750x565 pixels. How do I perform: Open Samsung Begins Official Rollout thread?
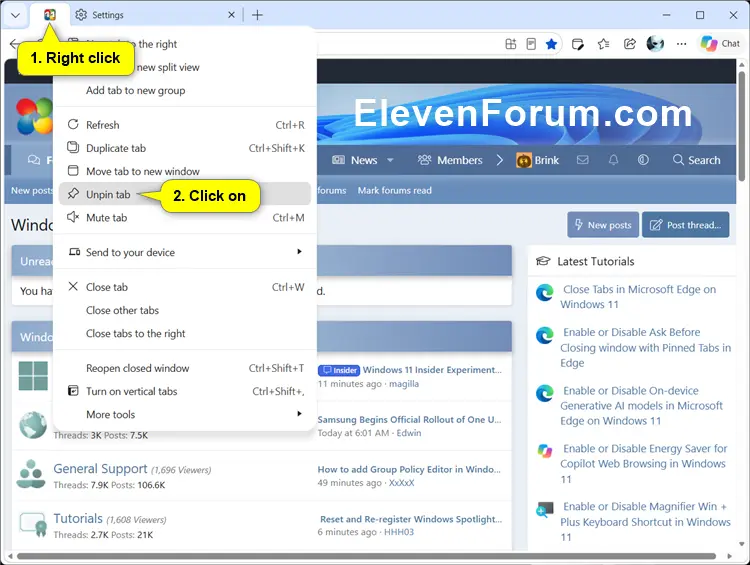tap(409, 420)
